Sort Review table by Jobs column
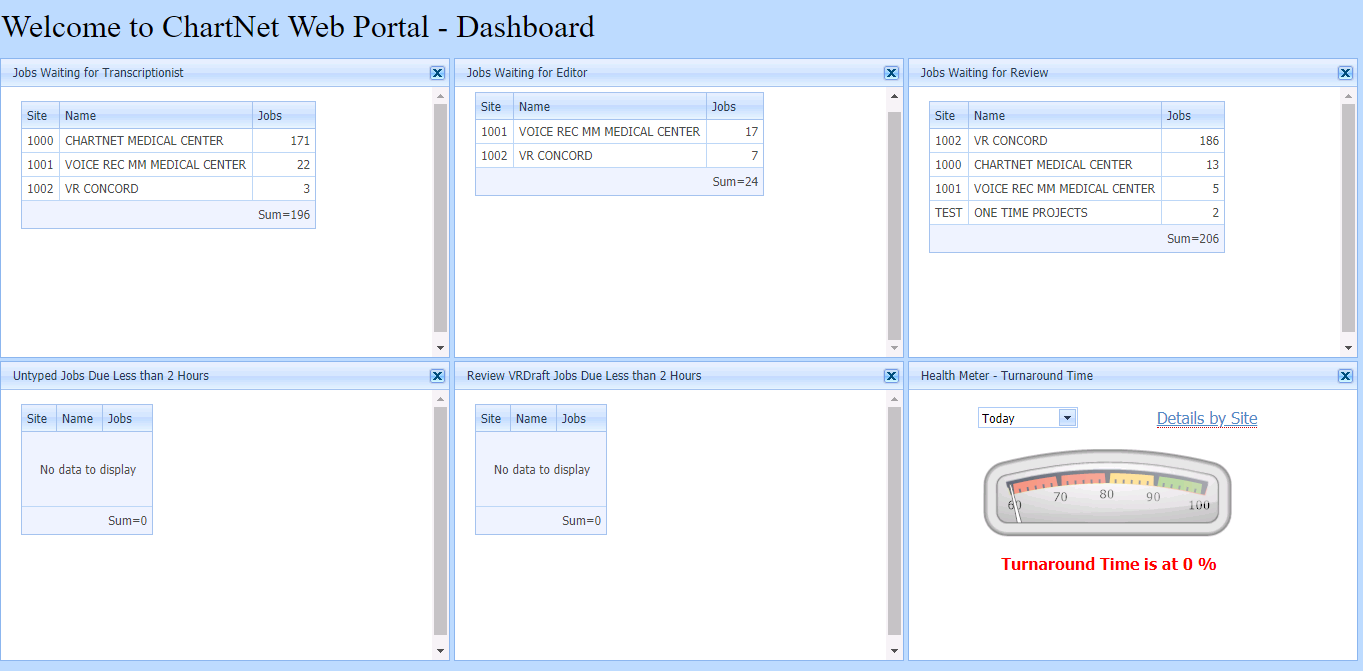1363x671 pixels. click(1193, 115)
